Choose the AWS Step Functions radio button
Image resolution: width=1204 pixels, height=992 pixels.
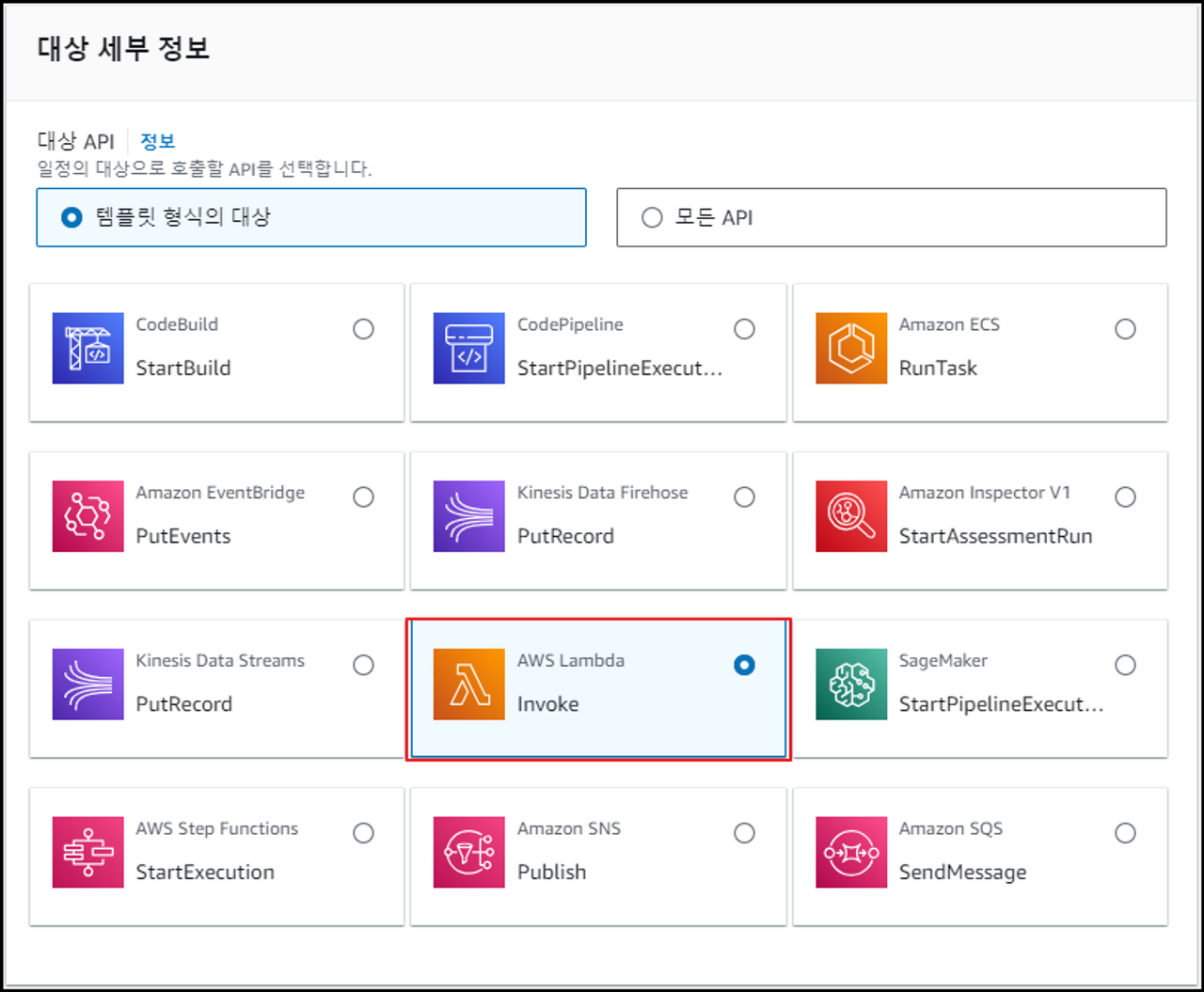click(x=363, y=833)
